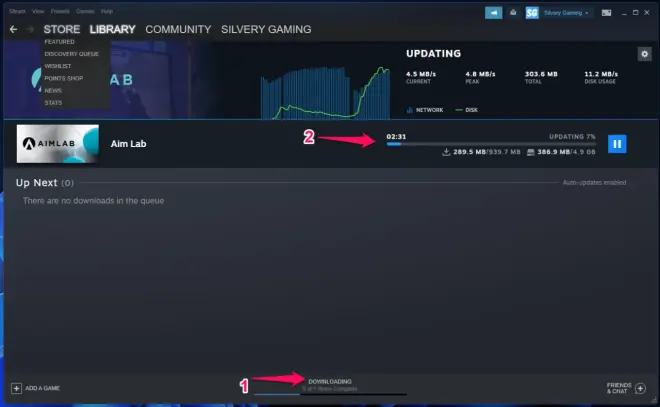Image resolution: width=660 pixels, height=407 pixels.
Task: Select Discovery Queue in Store submenu
Action: [72, 54]
